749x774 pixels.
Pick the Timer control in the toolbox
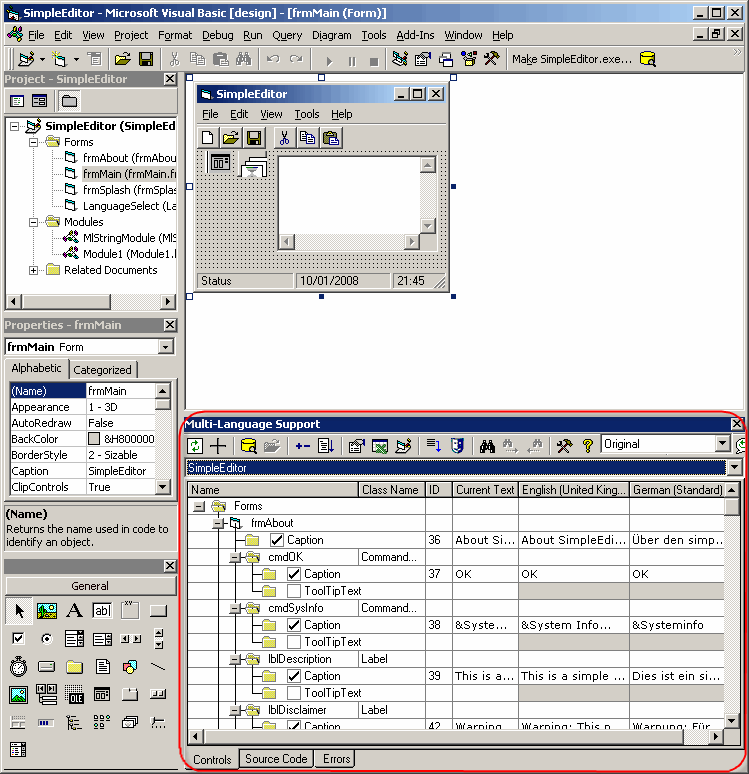(x=18, y=667)
